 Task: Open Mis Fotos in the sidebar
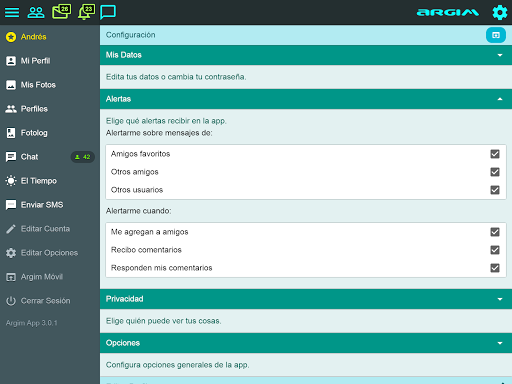(x=50, y=85)
